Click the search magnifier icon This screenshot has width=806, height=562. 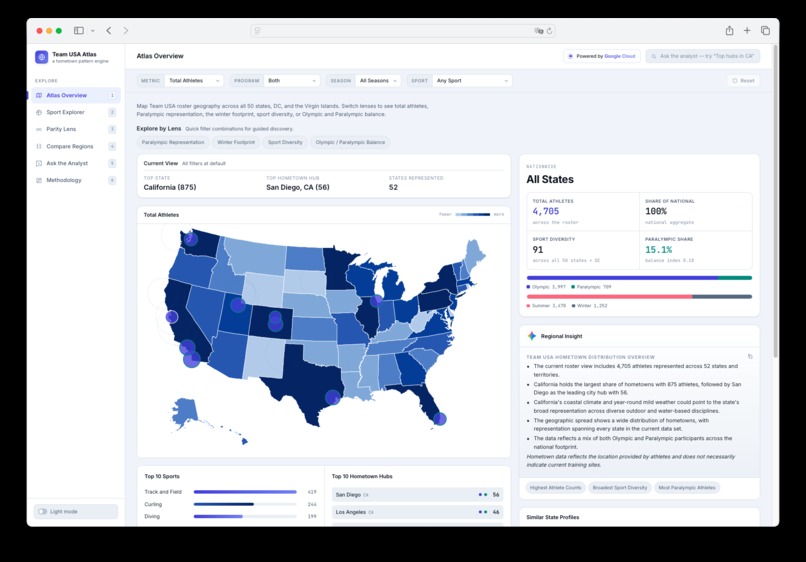click(x=654, y=56)
